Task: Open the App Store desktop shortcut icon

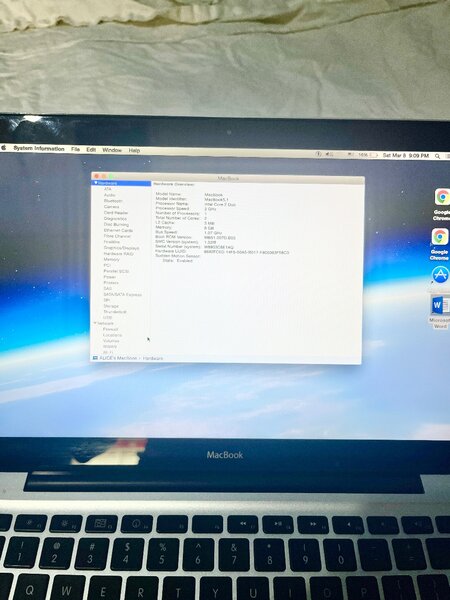Action: 440,275
